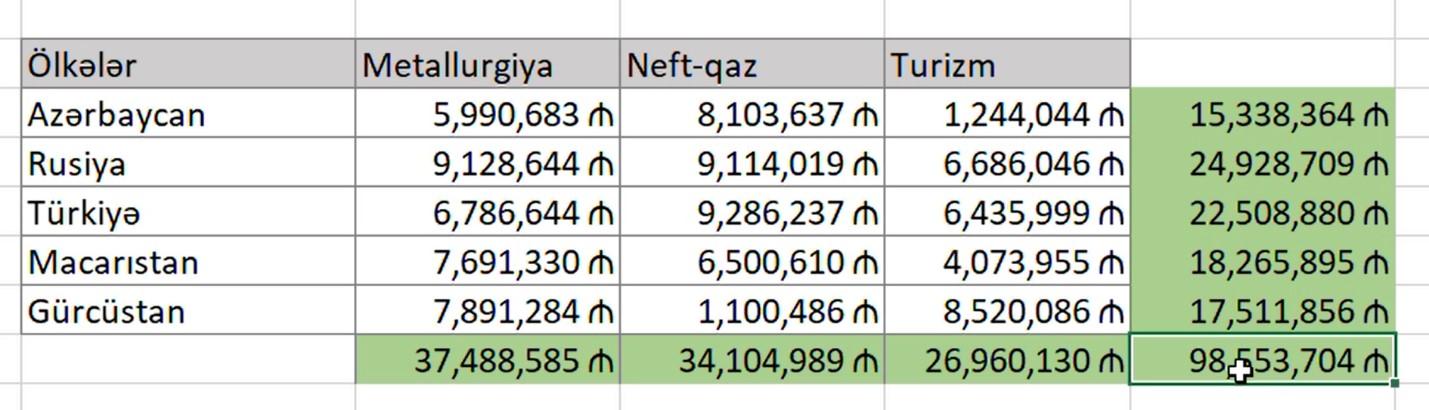Select the Metallurgiya header cell
Viewport: 1429px width, 410px height.
(x=487, y=65)
